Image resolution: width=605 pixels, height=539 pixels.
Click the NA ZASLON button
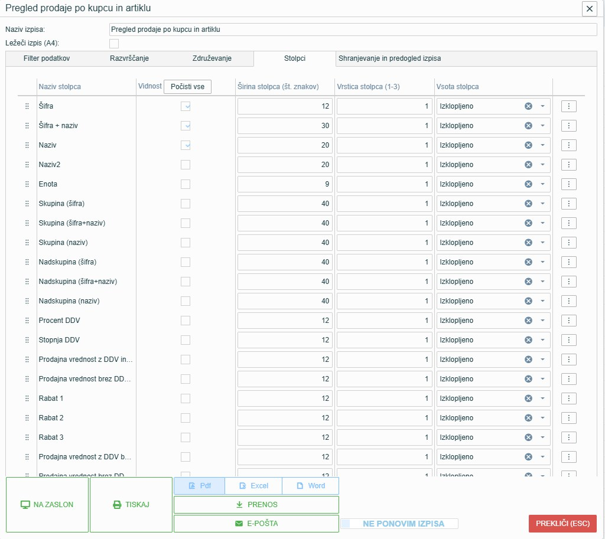(x=47, y=505)
